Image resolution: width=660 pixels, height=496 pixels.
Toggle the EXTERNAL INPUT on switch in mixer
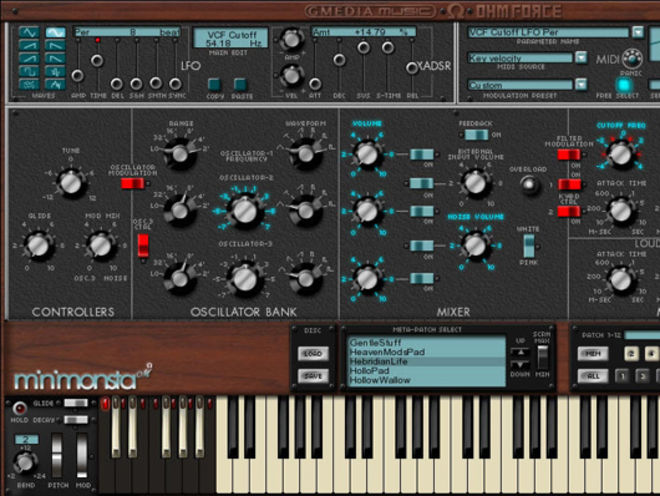coord(422,184)
